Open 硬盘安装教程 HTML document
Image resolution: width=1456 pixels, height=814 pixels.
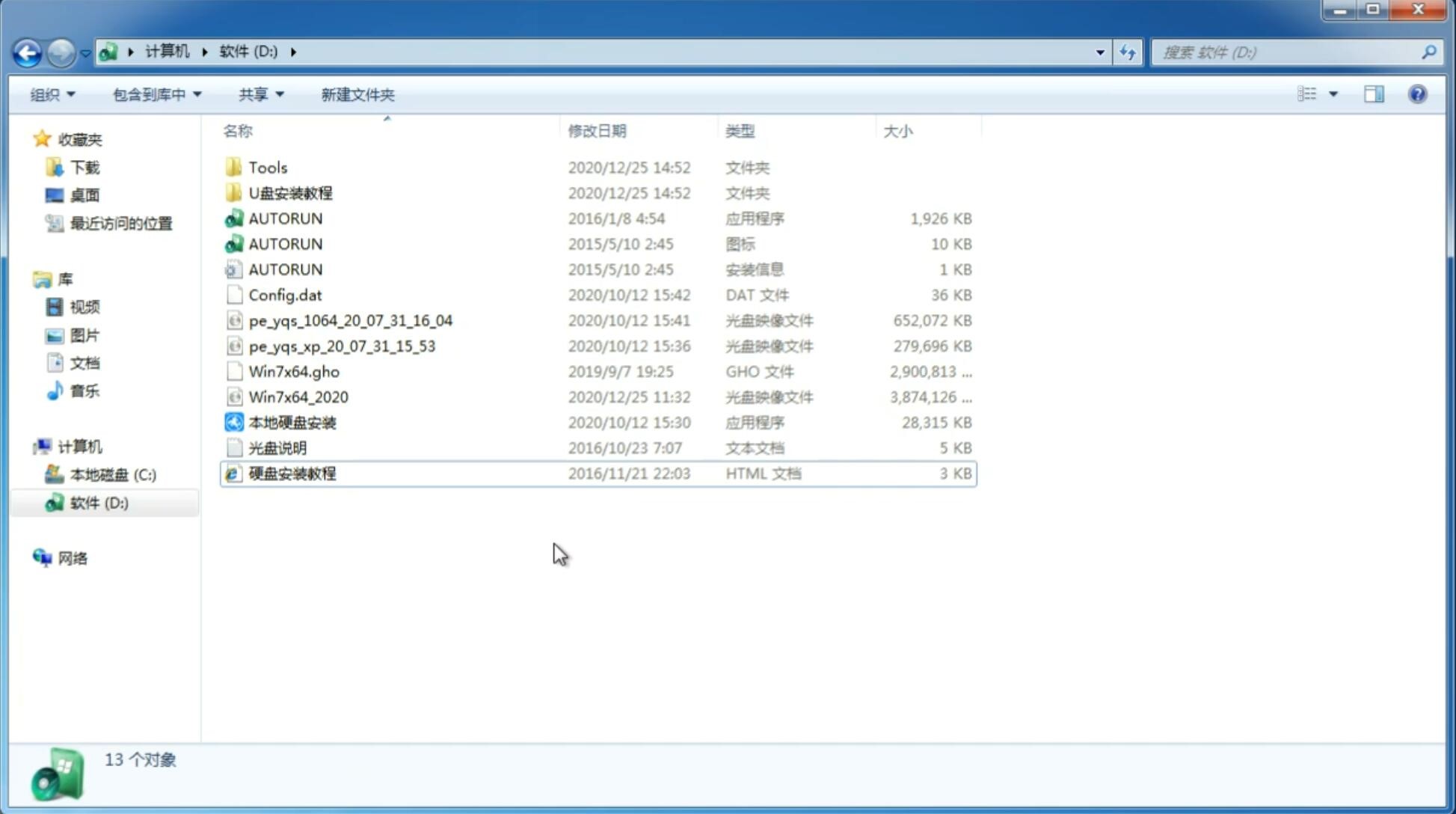pyautogui.click(x=292, y=473)
